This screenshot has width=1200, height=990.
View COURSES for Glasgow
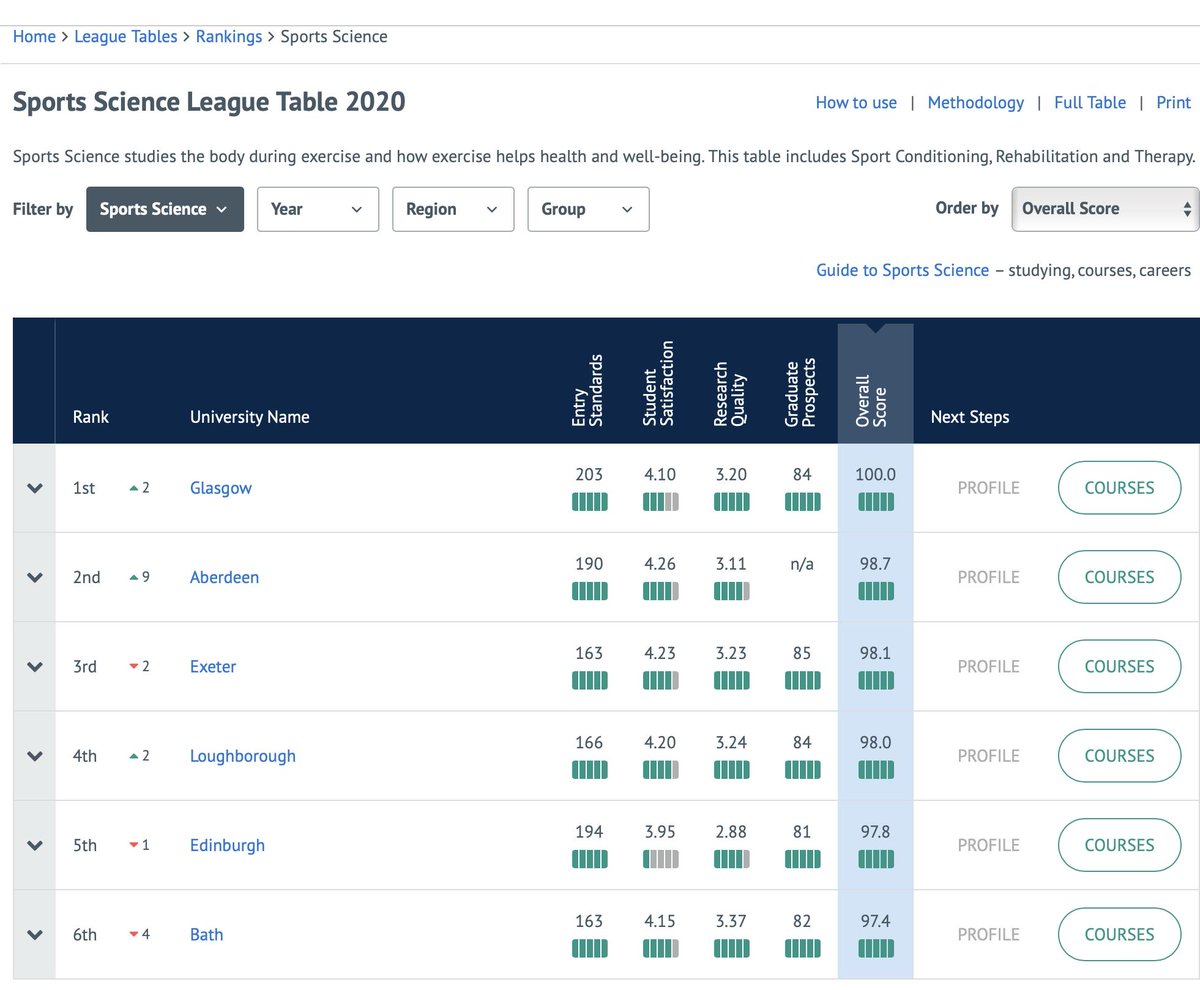(x=1119, y=488)
